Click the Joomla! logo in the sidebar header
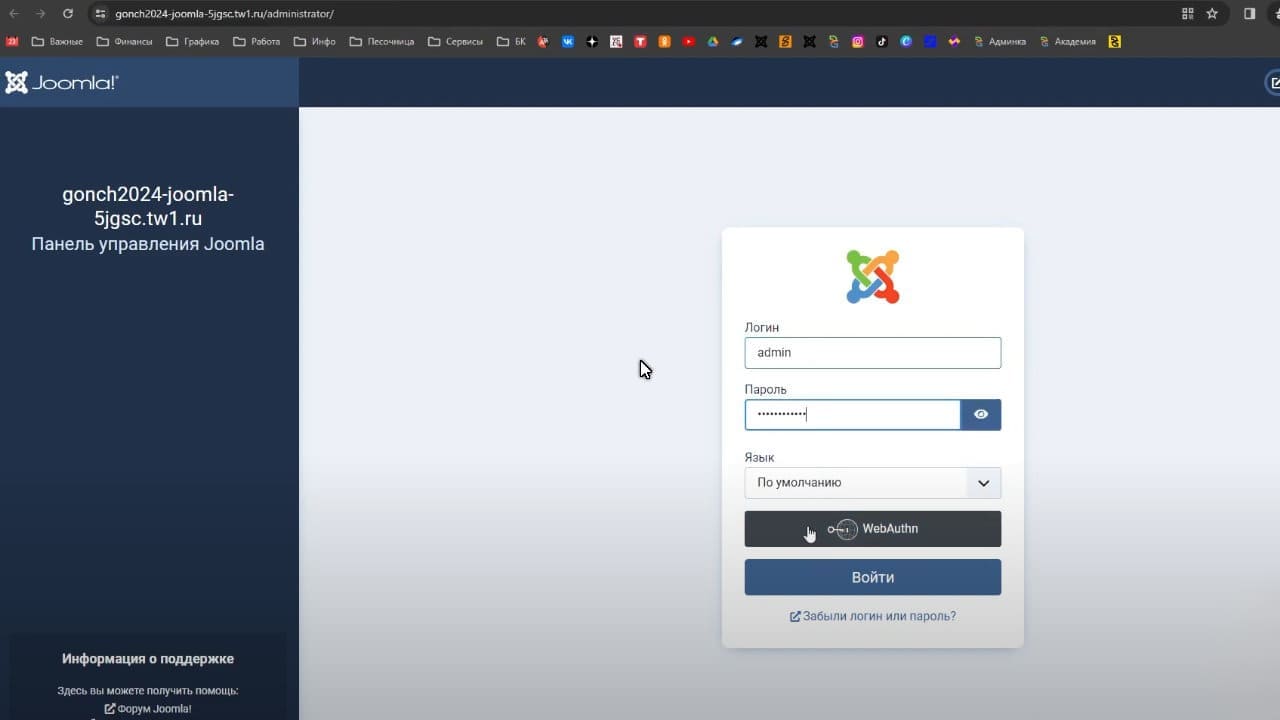 pyautogui.click(x=62, y=82)
